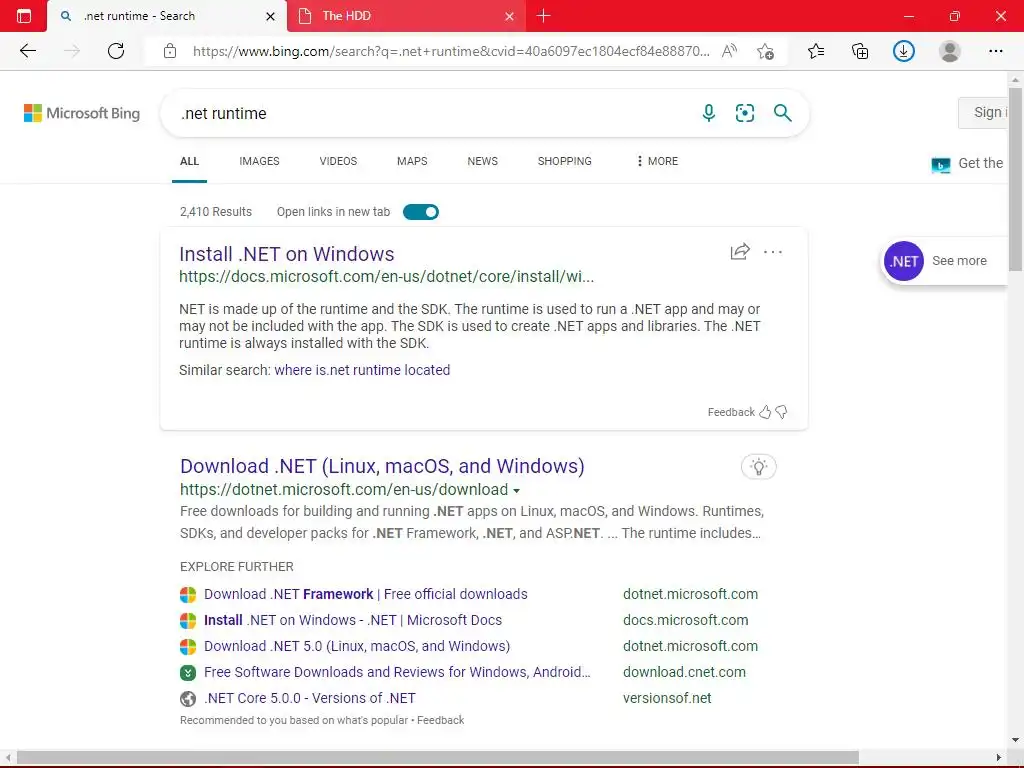Viewport: 1024px width, 768px height.
Task: Select the VIDEOS tab
Action: click(338, 161)
